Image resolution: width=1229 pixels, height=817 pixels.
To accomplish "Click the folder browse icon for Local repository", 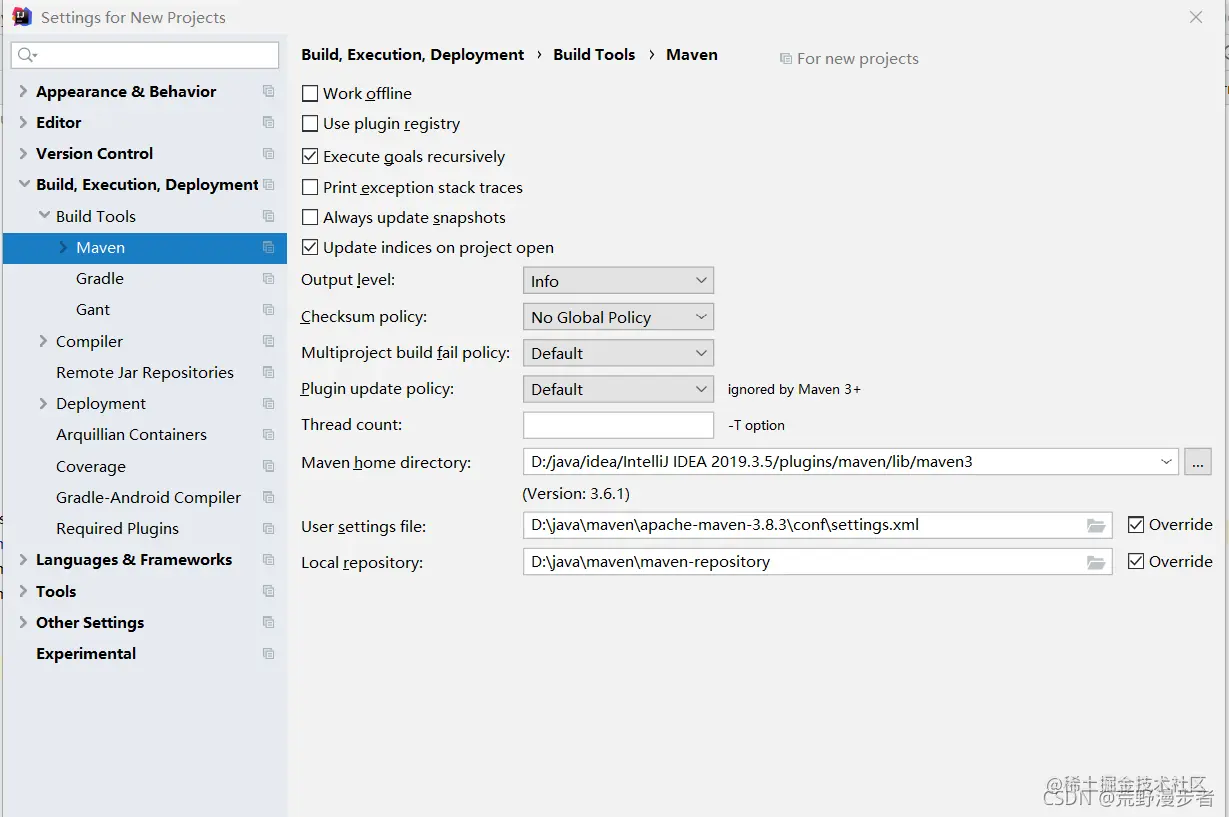I will (x=1096, y=562).
